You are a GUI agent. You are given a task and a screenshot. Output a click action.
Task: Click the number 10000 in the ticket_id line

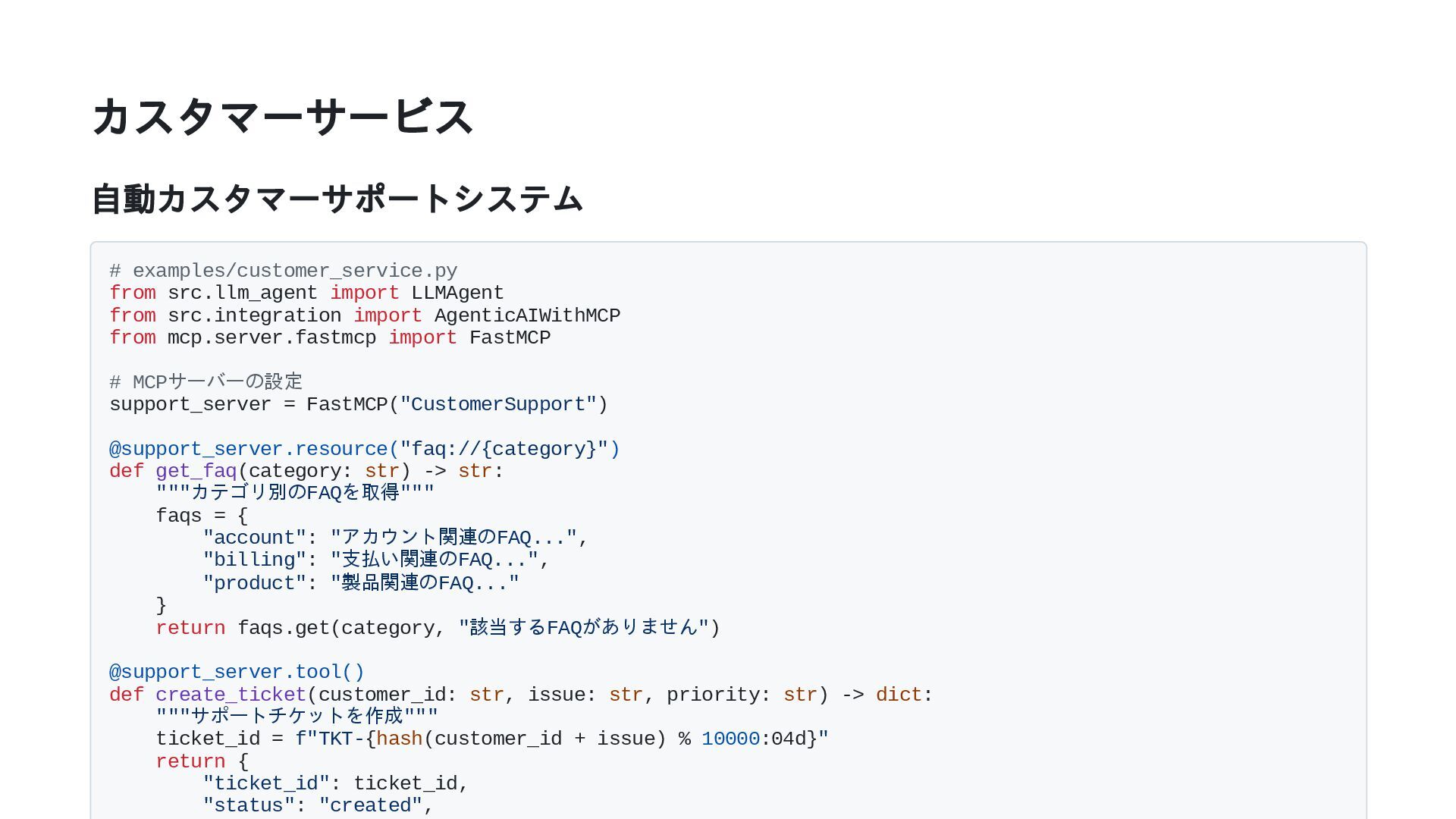coord(730,739)
